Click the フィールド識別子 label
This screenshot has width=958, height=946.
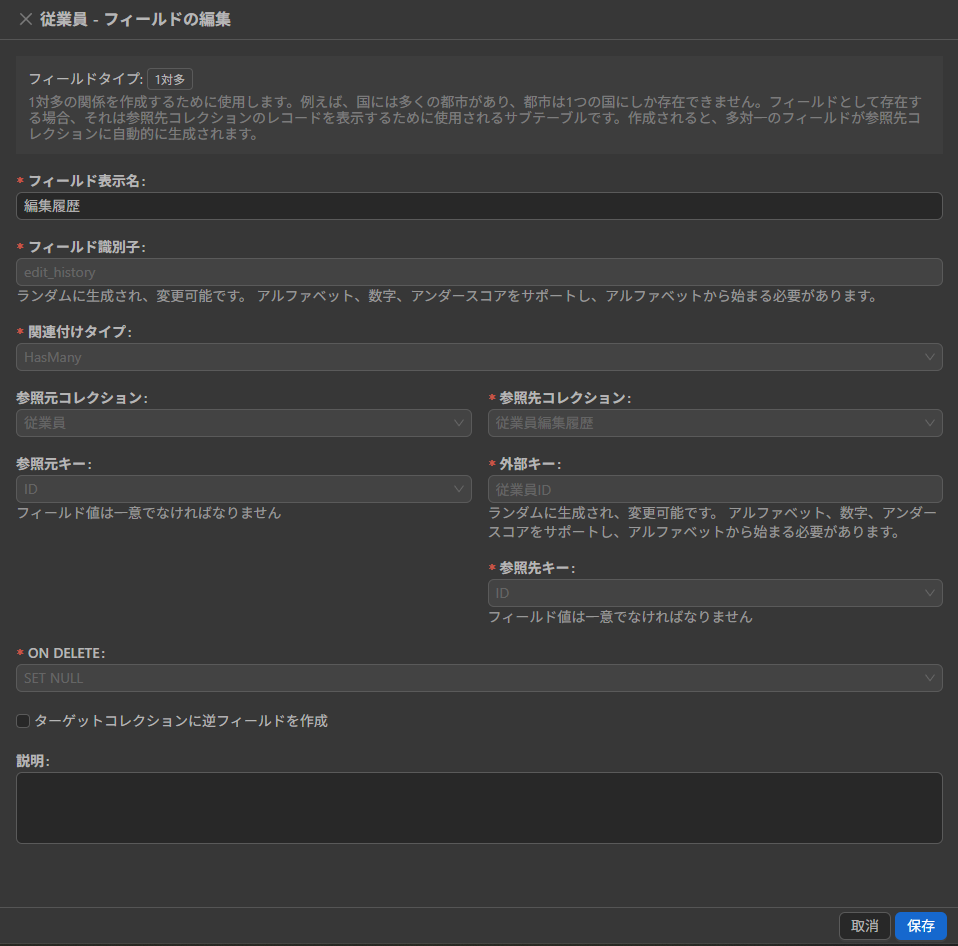point(86,247)
